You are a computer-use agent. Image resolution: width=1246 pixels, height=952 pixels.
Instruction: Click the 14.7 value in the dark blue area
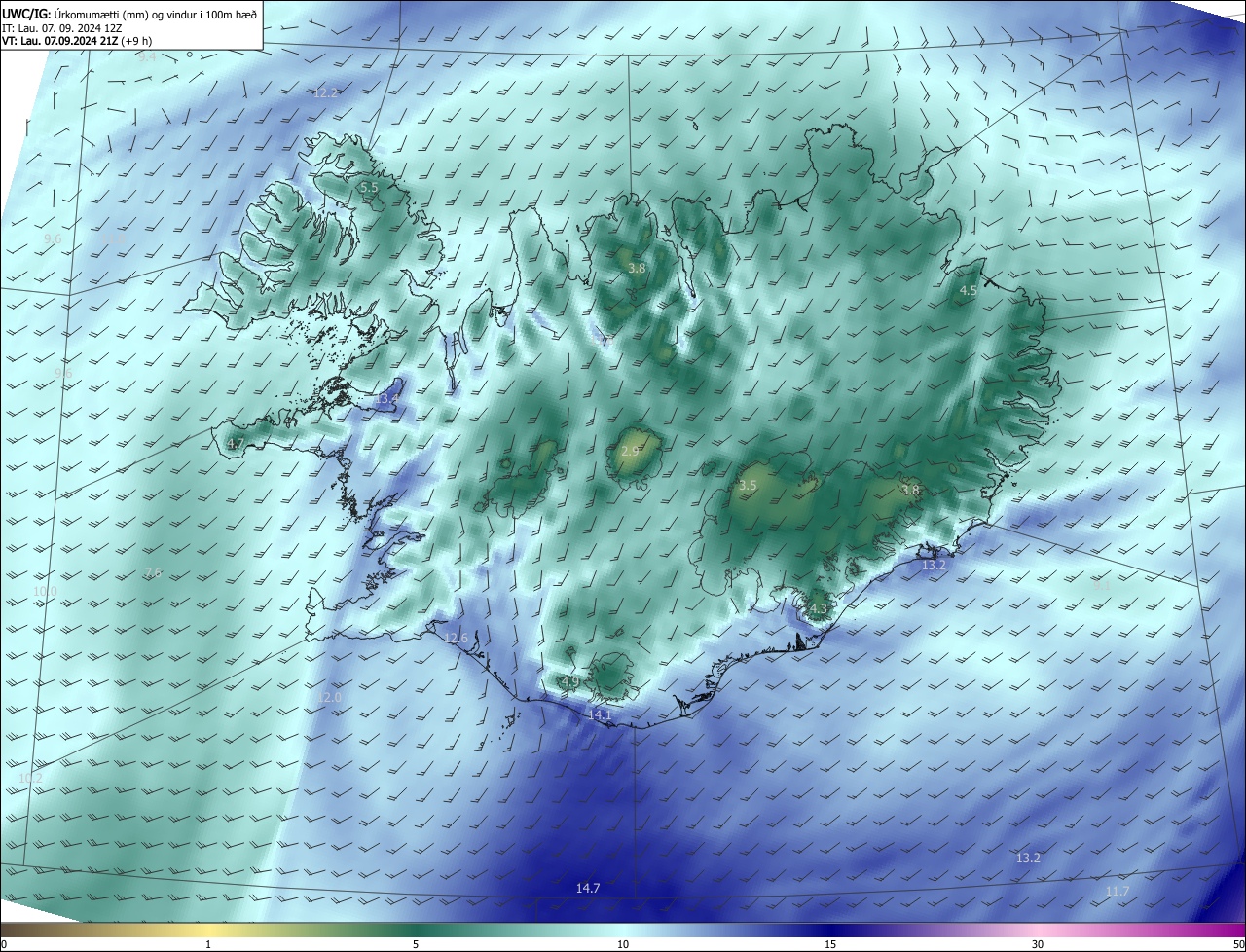(x=588, y=889)
